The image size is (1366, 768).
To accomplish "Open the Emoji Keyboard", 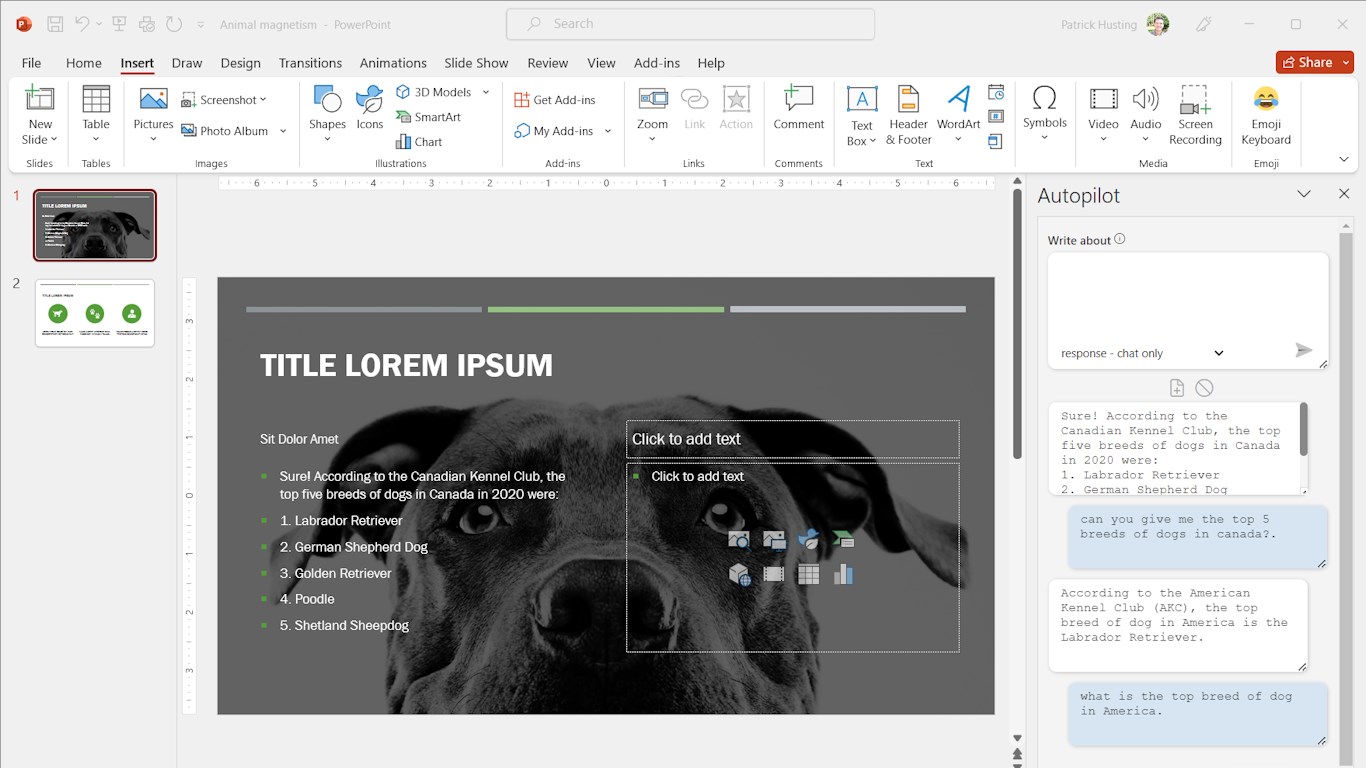I will [1266, 117].
